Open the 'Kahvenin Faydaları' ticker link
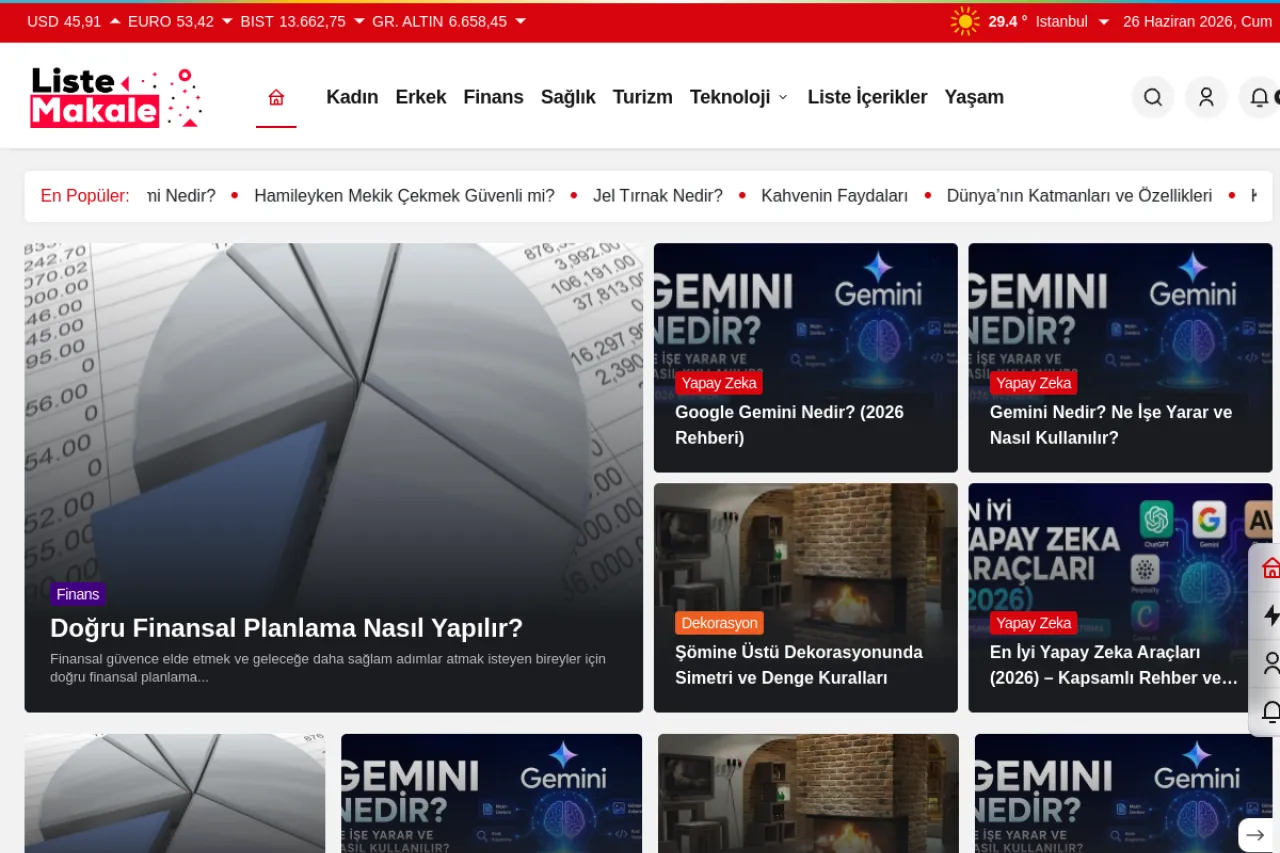The width and height of the screenshot is (1280, 853). click(834, 196)
